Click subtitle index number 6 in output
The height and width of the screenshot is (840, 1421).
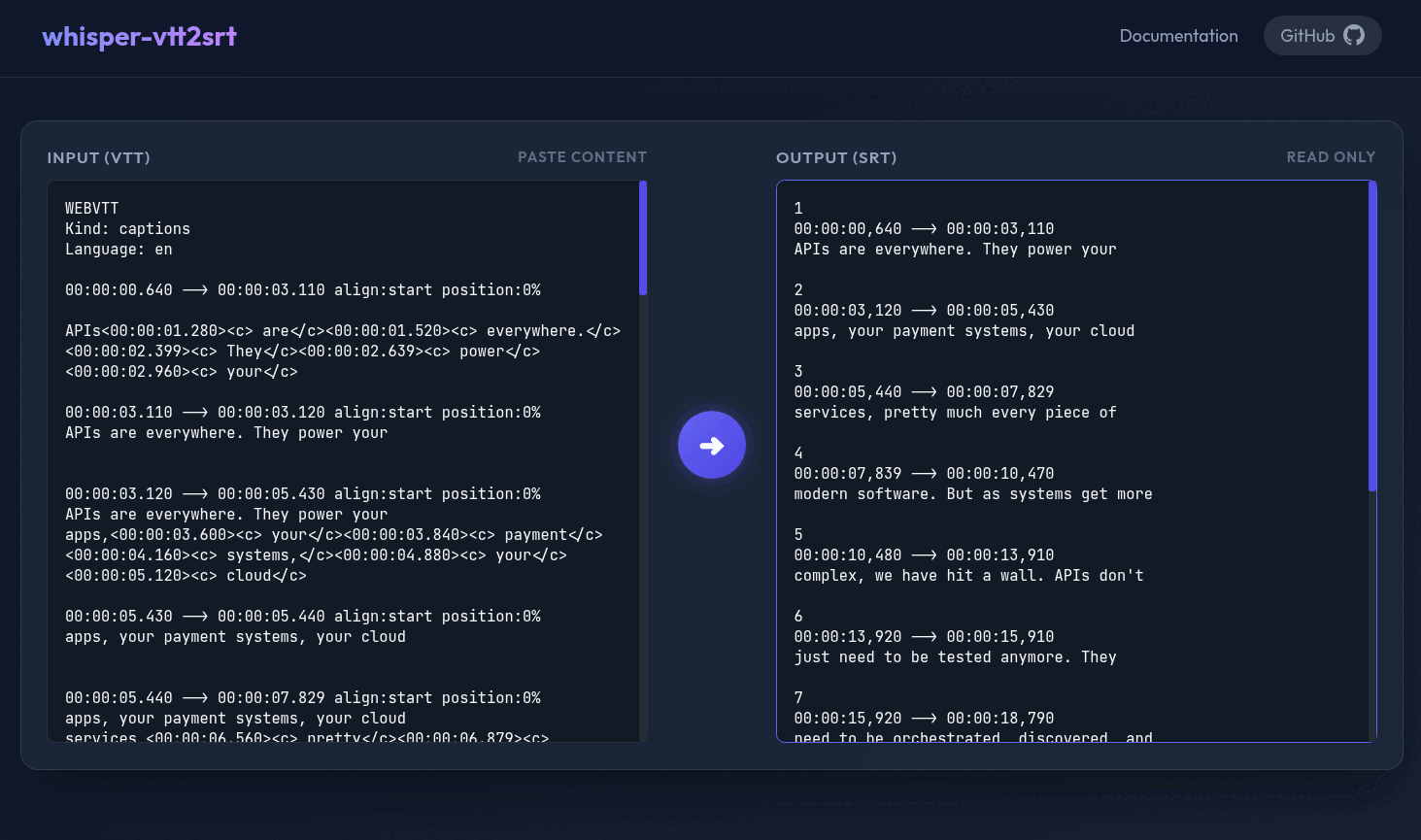(x=798, y=617)
